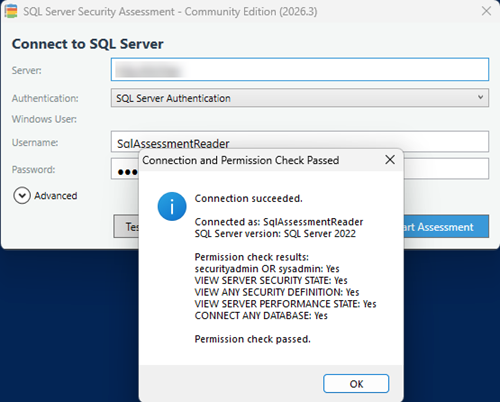500x402 pixels.
Task: Click 'VIEW ANY SECURITY DEFINITION: Yes' line
Action: coord(277,292)
